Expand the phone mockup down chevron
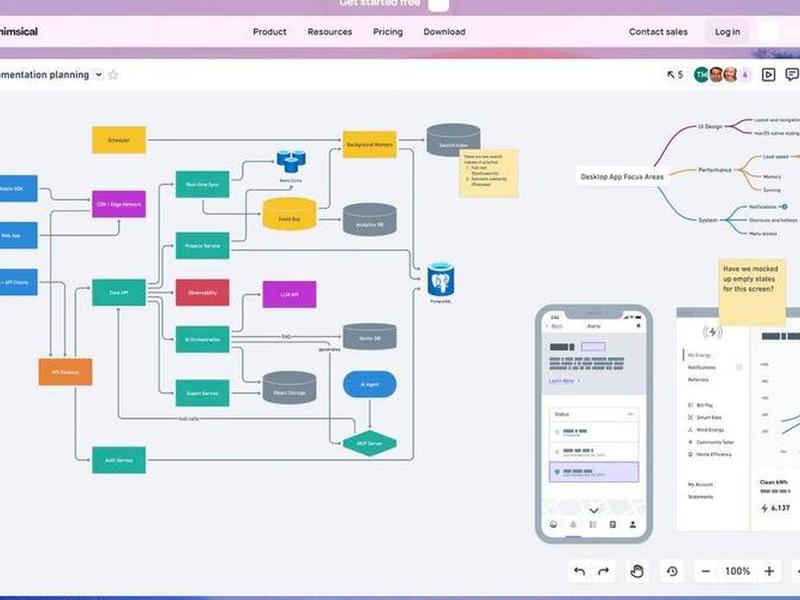 pyautogui.click(x=594, y=510)
